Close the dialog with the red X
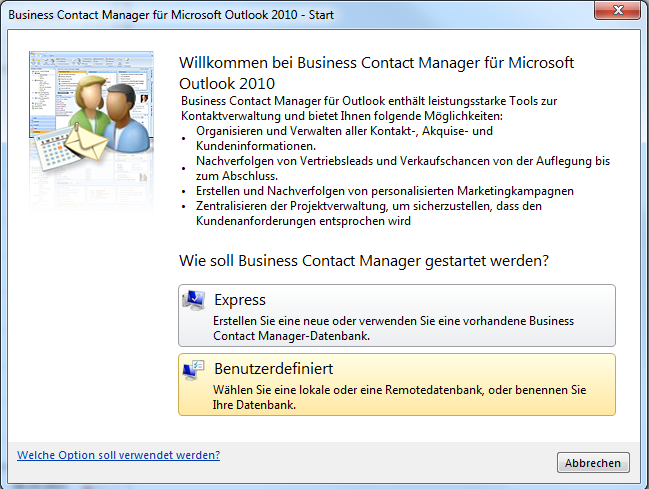 [618, 10]
